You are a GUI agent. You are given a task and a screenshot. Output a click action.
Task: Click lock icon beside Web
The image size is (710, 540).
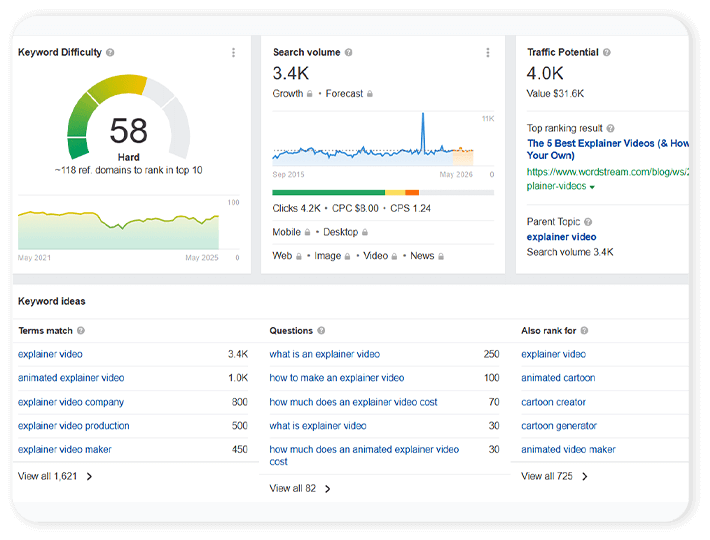299,256
